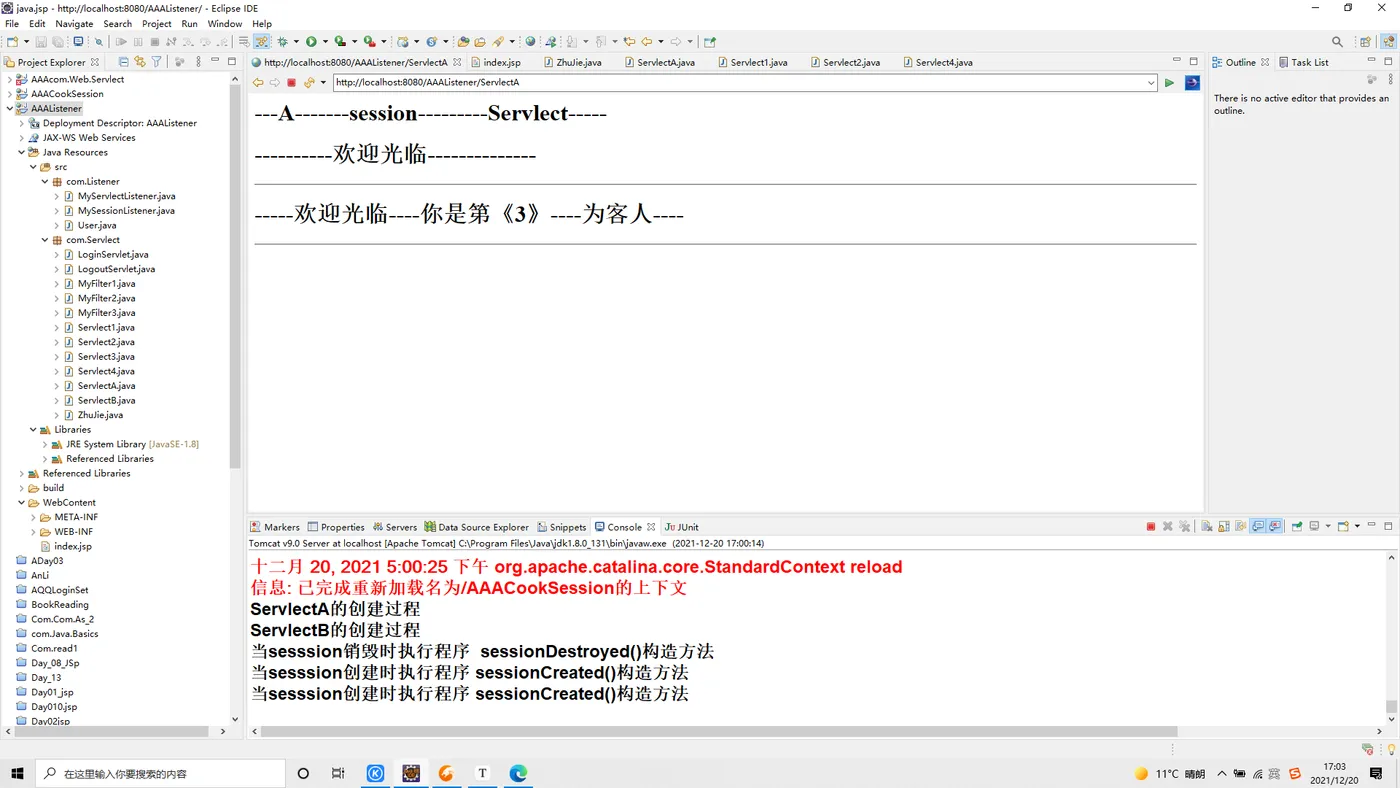Open the JUnit view tab
This screenshot has width=1400, height=788.
[682, 527]
